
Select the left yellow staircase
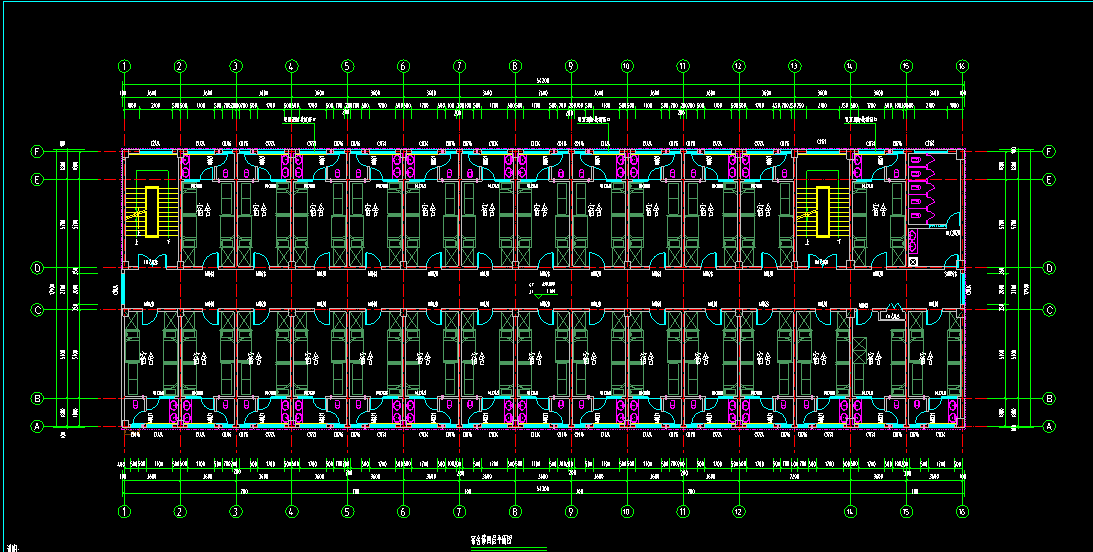(x=152, y=211)
